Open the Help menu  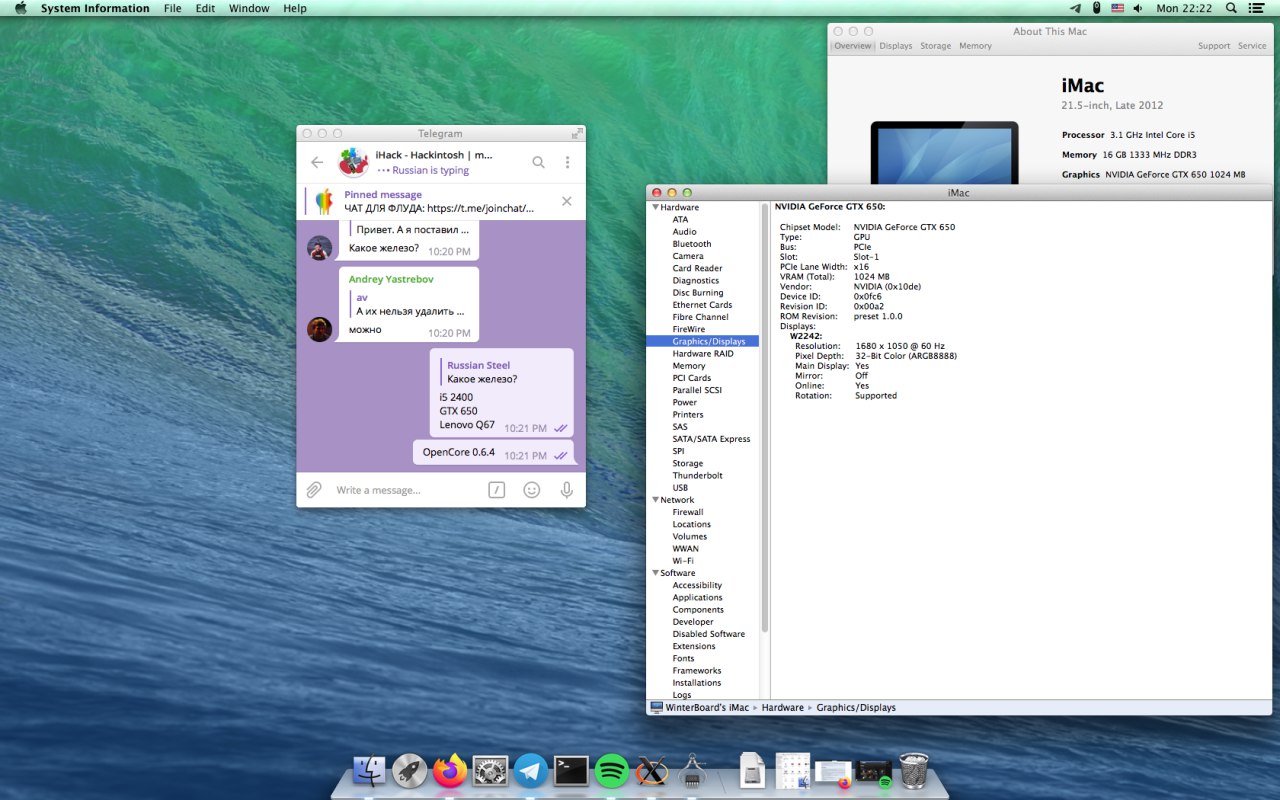point(295,8)
